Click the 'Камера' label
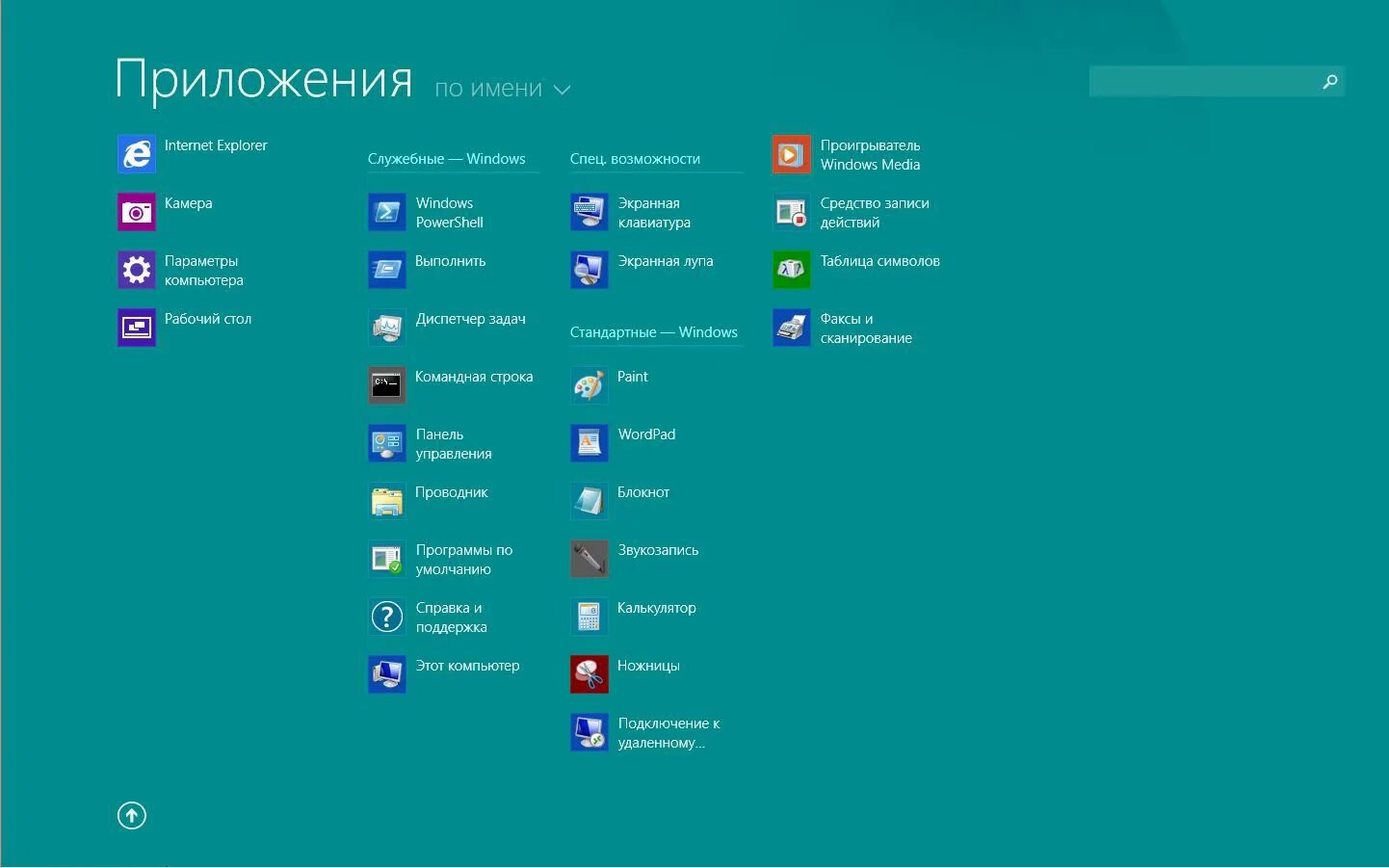1389x868 pixels. point(189,203)
